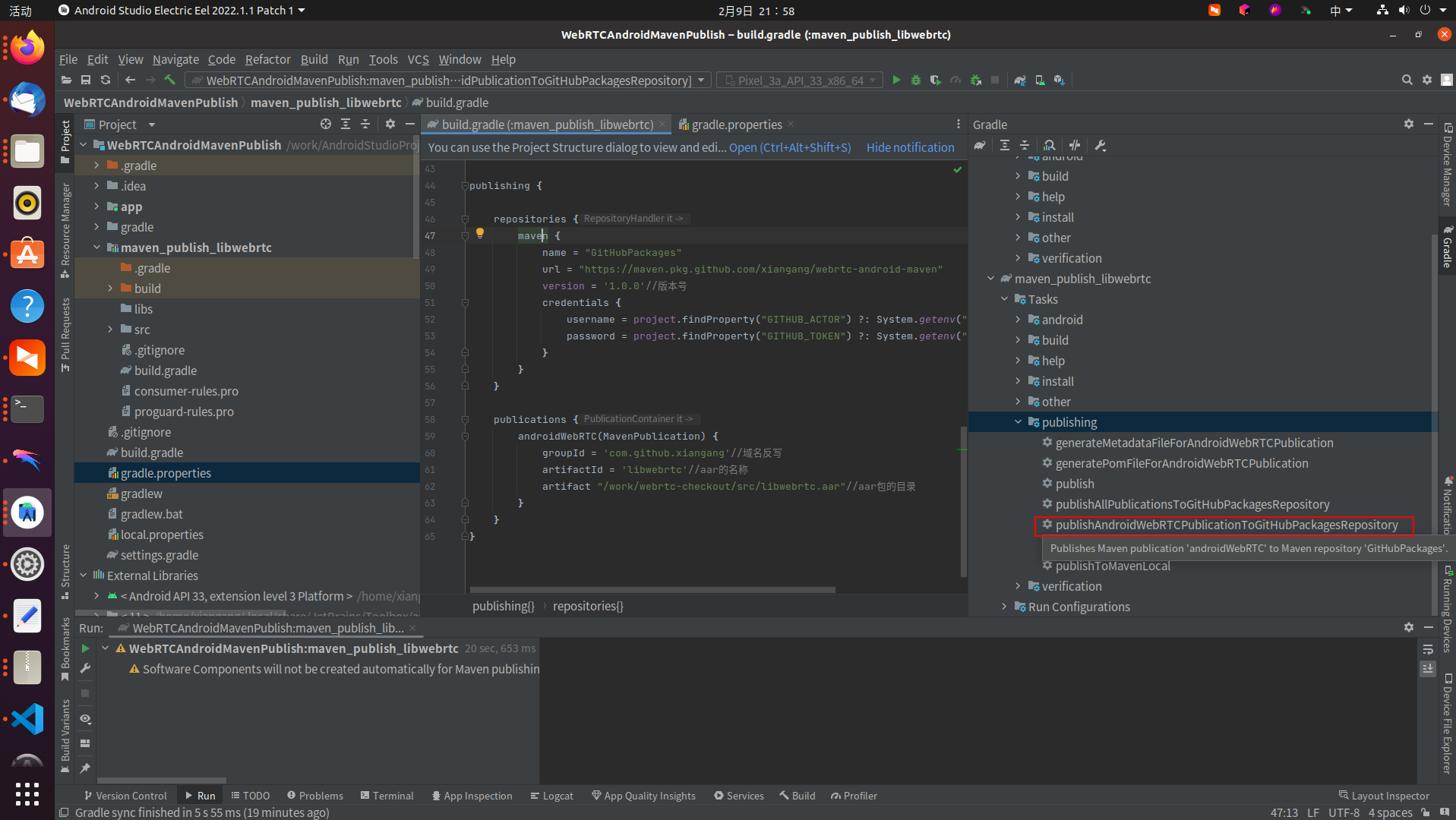
Task: Click the editor horizontal scrollbar
Action: pos(652,590)
